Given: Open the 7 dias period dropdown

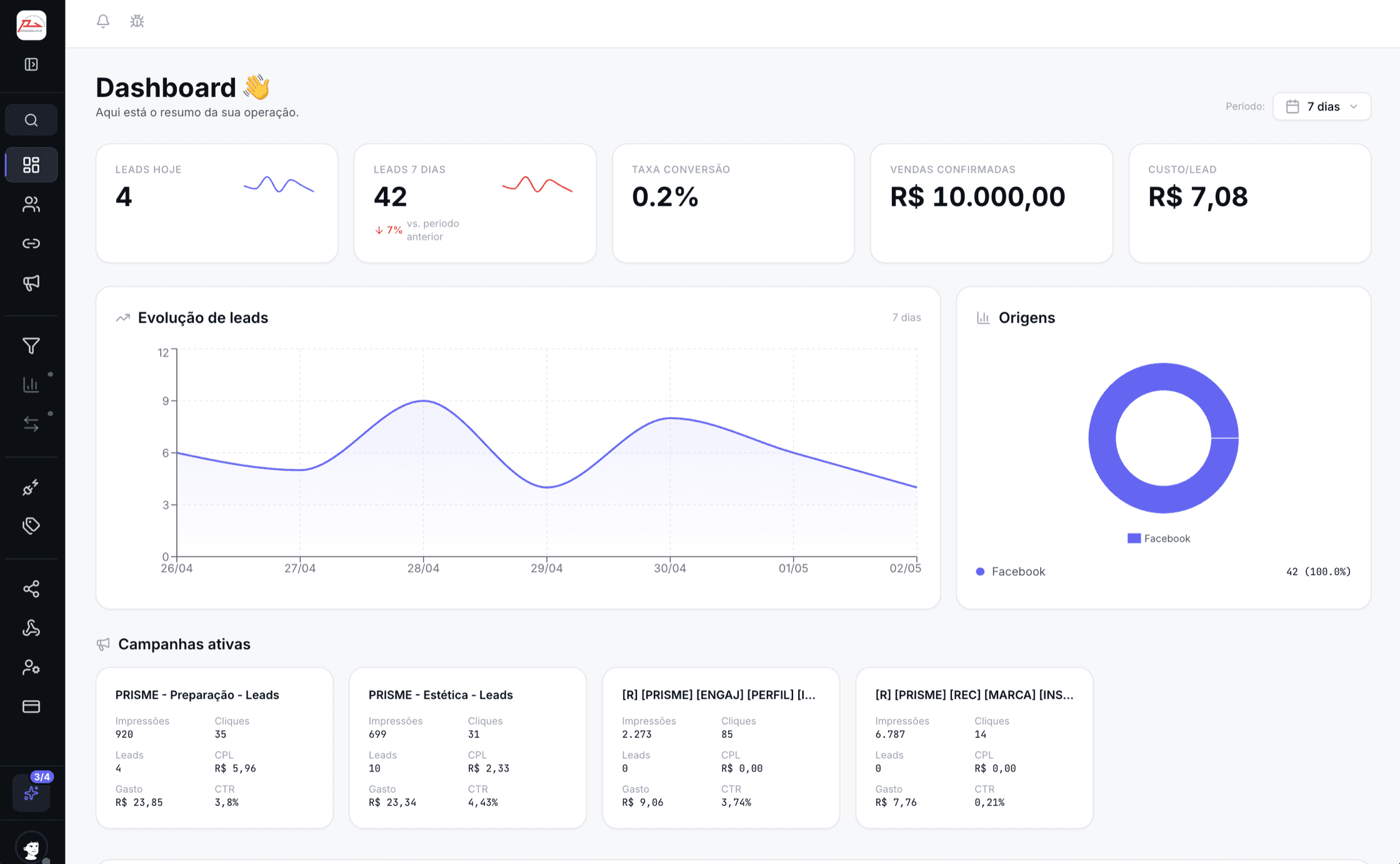Looking at the screenshot, I should pos(1322,107).
